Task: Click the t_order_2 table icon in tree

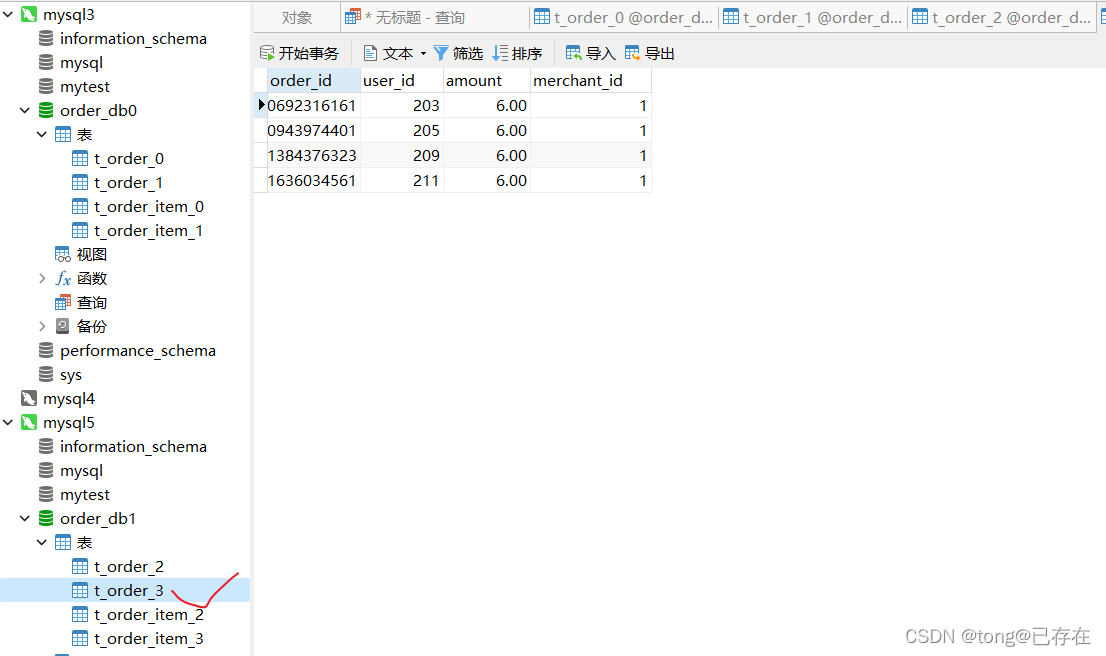Action: (80, 566)
